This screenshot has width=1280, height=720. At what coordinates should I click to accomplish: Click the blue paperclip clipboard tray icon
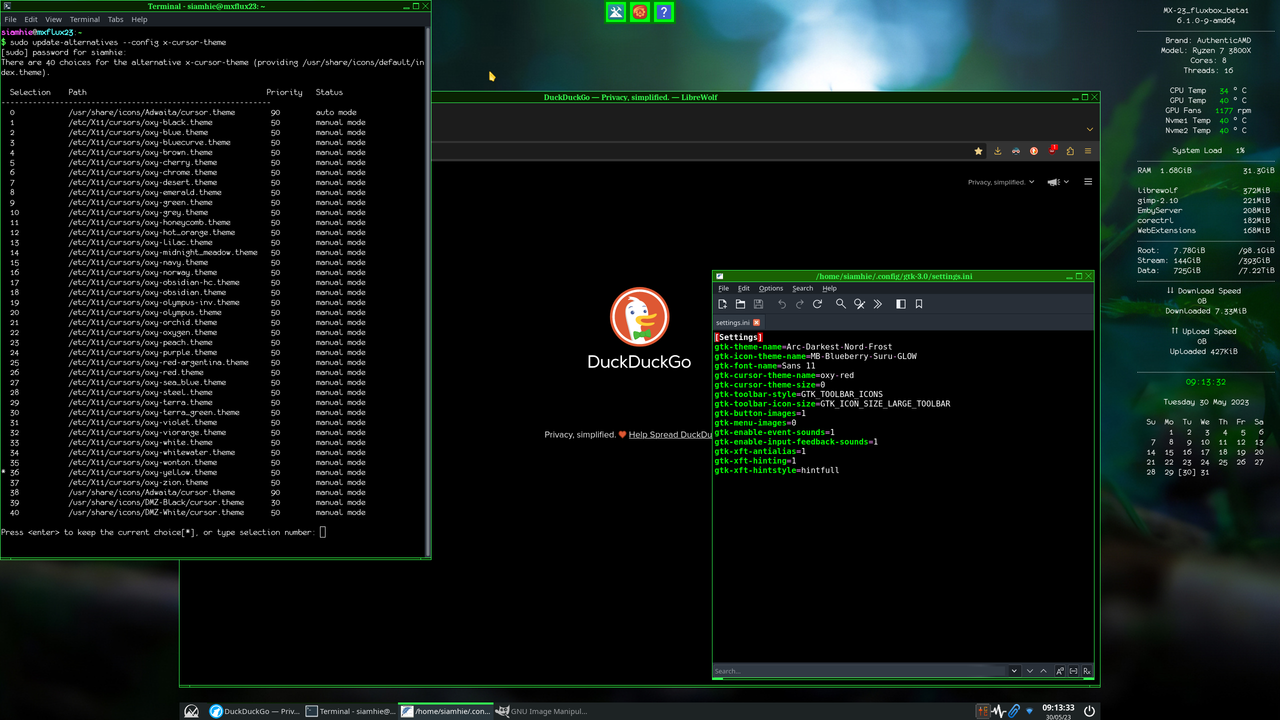(x=1014, y=711)
